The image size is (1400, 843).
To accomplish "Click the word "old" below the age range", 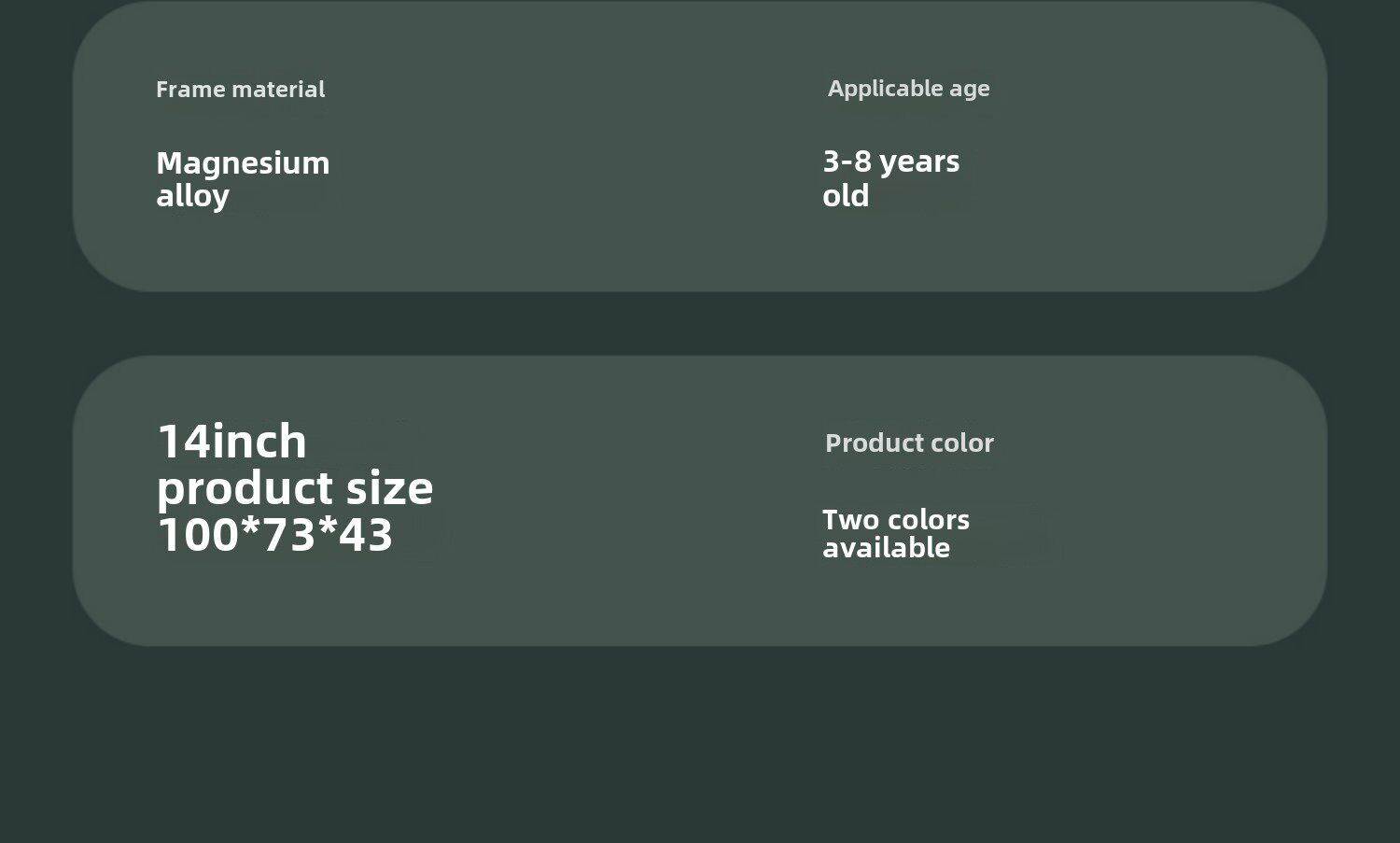I will (x=846, y=196).
